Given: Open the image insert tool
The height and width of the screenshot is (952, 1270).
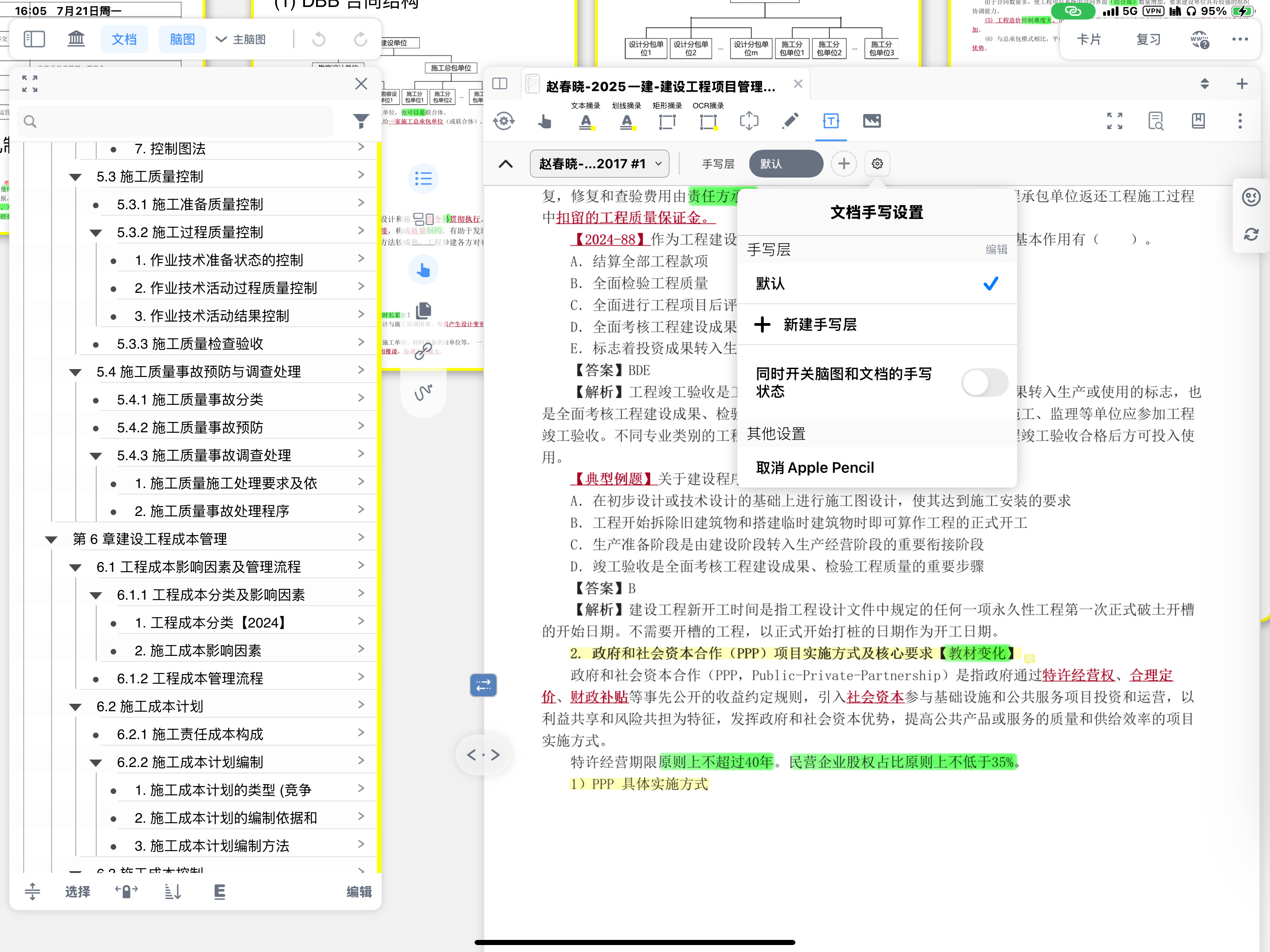Looking at the screenshot, I should point(872,121).
